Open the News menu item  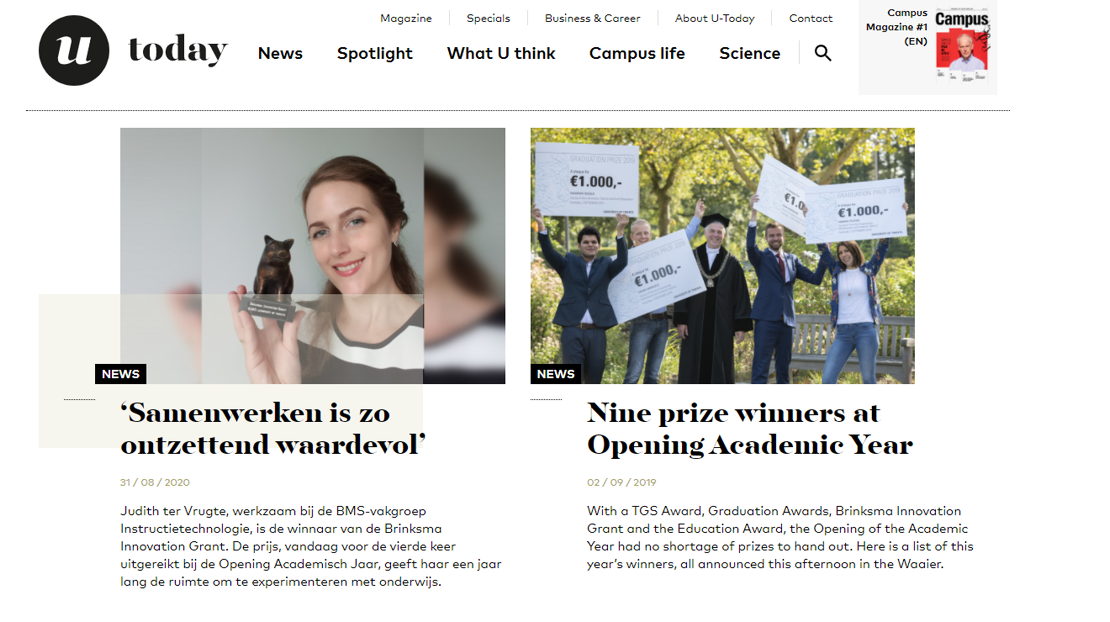point(280,53)
